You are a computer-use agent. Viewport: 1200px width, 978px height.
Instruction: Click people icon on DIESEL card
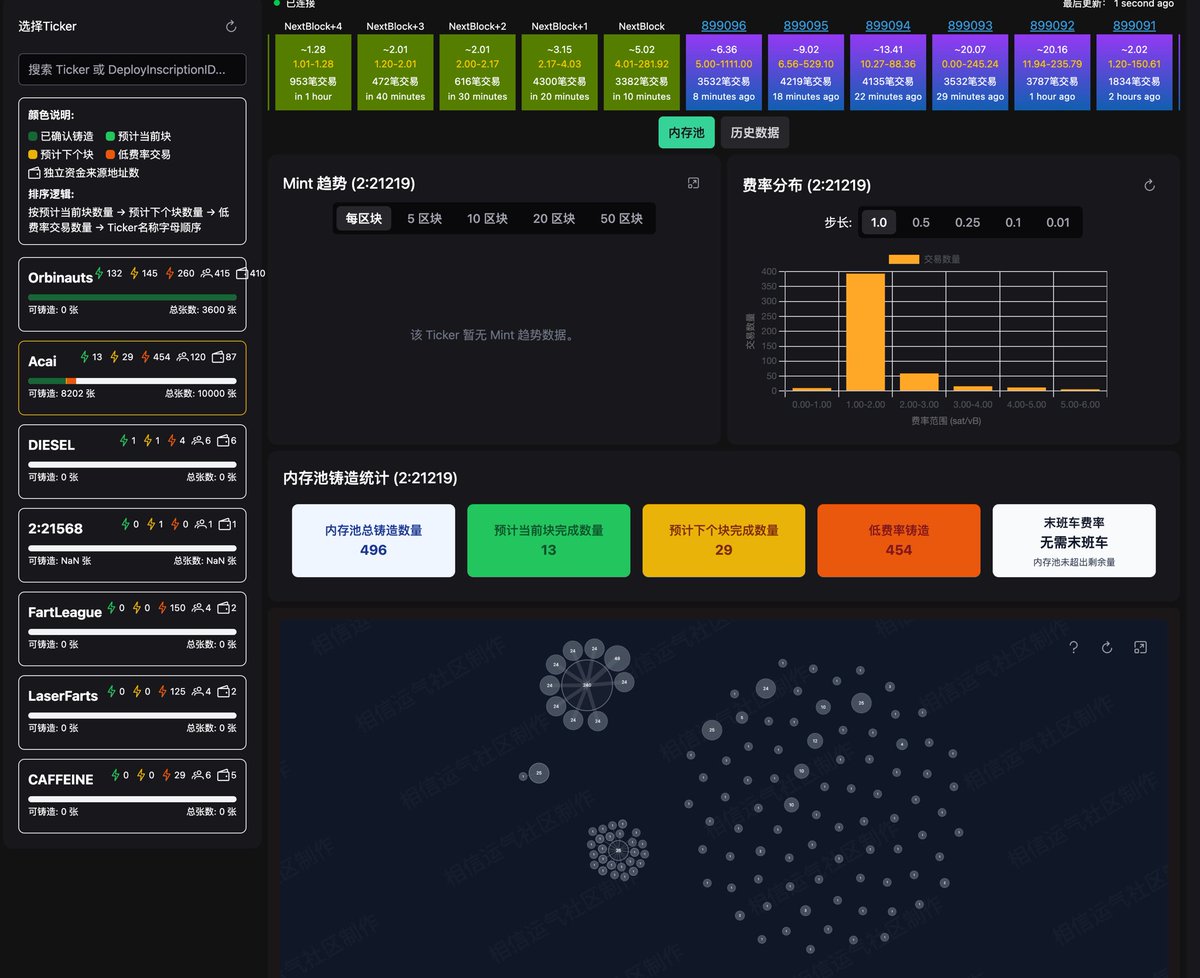tap(198, 441)
